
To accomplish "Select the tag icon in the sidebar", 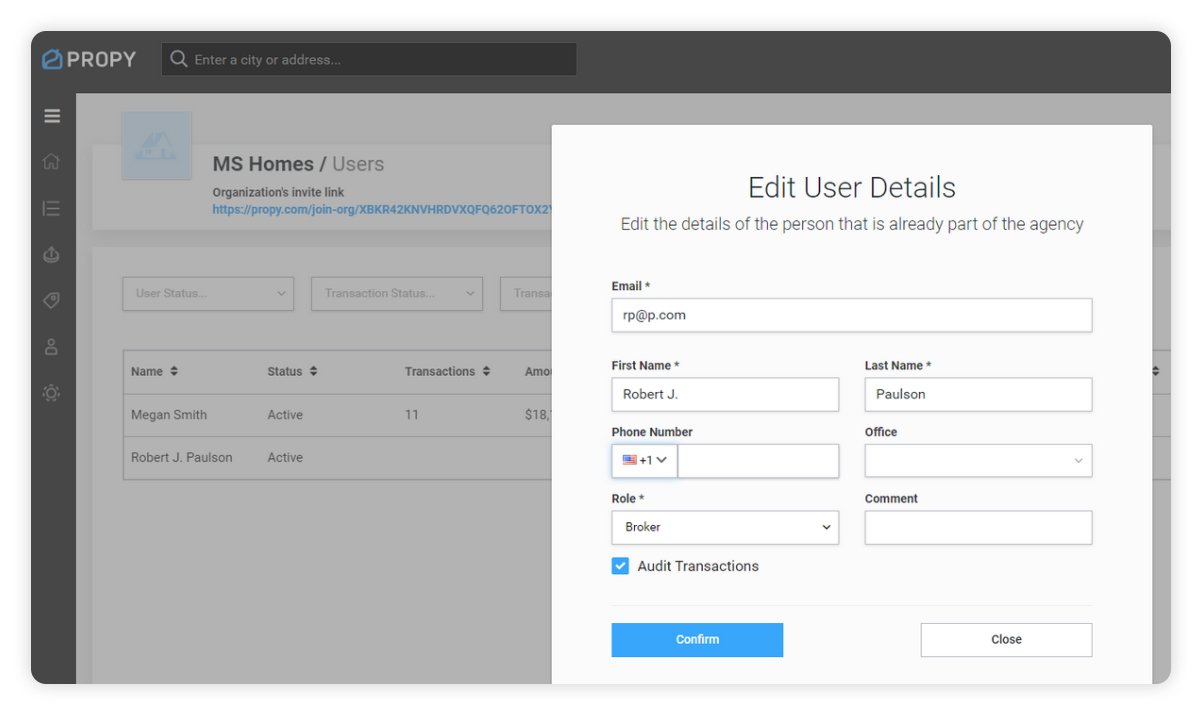I will [52, 300].
